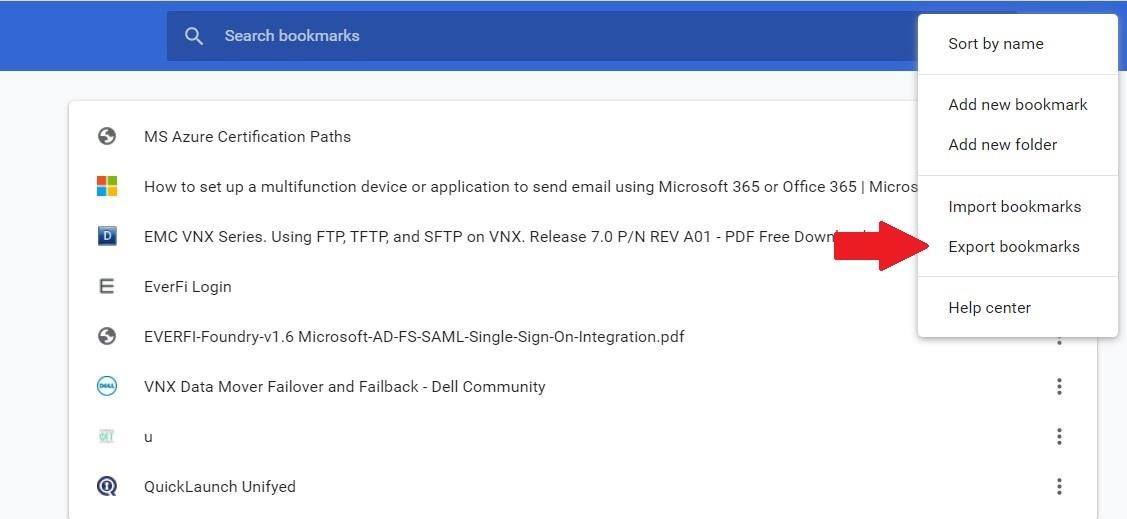
Task: Open three-dot menu for QuickLaunch Unifyed
Action: click(1059, 486)
